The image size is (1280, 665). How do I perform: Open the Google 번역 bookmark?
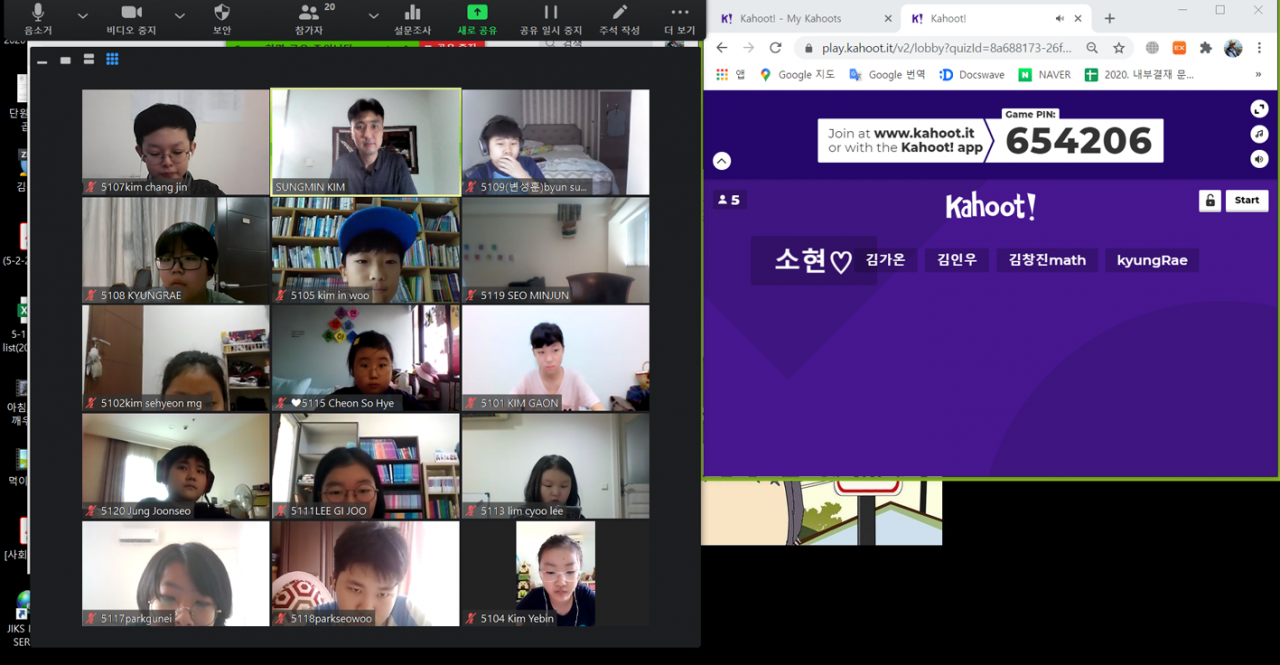(x=887, y=74)
